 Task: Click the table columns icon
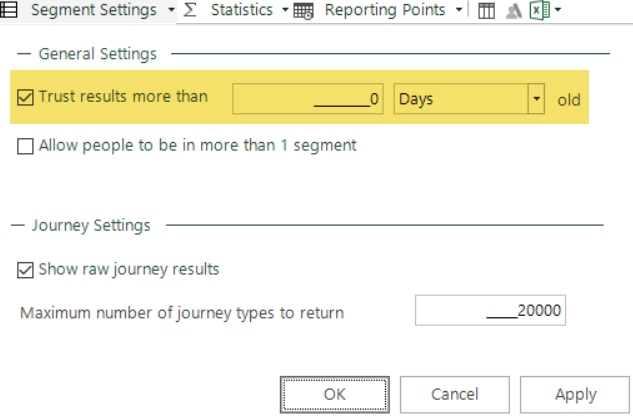[486, 11]
